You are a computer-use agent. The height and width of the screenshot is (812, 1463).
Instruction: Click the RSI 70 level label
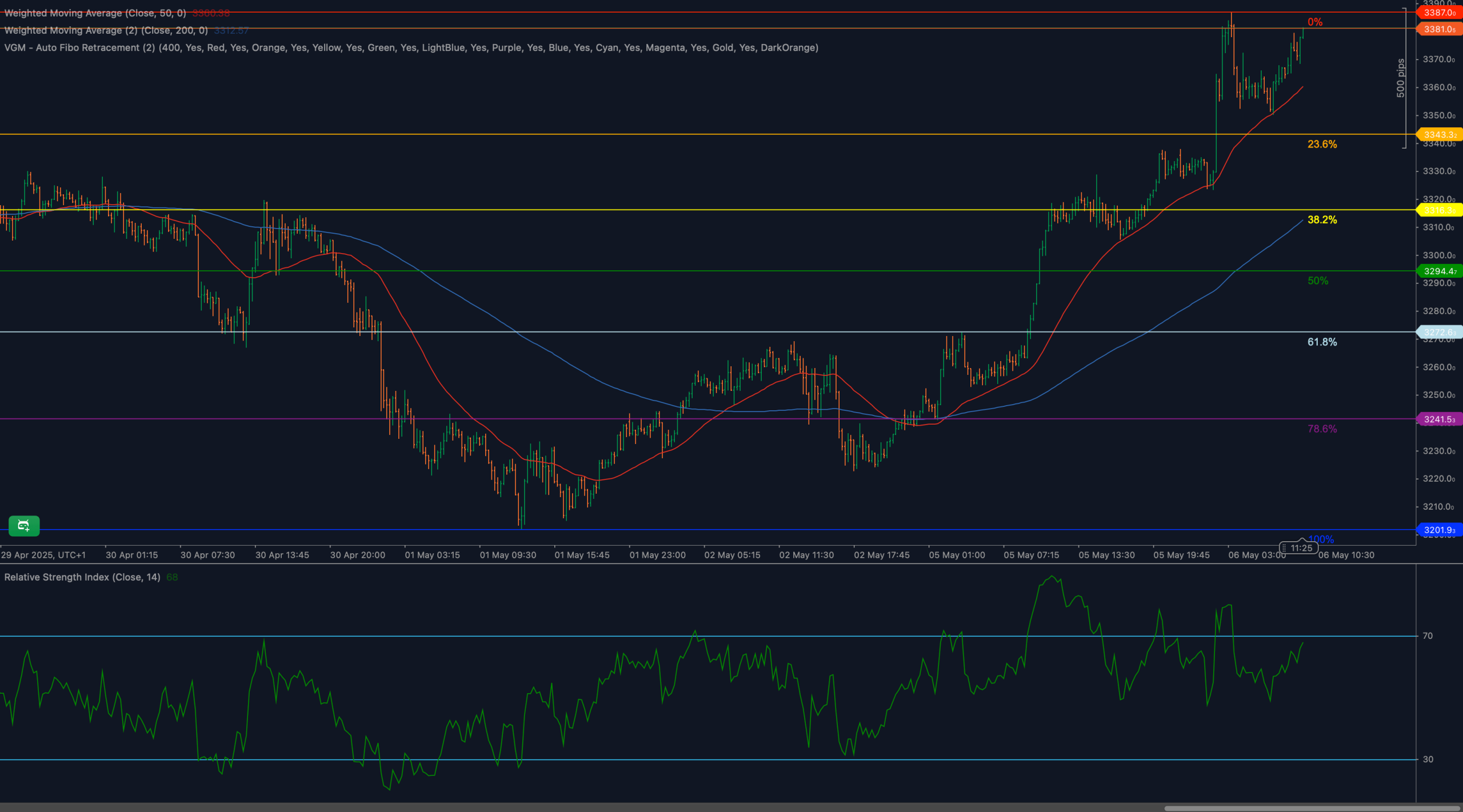point(1428,635)
